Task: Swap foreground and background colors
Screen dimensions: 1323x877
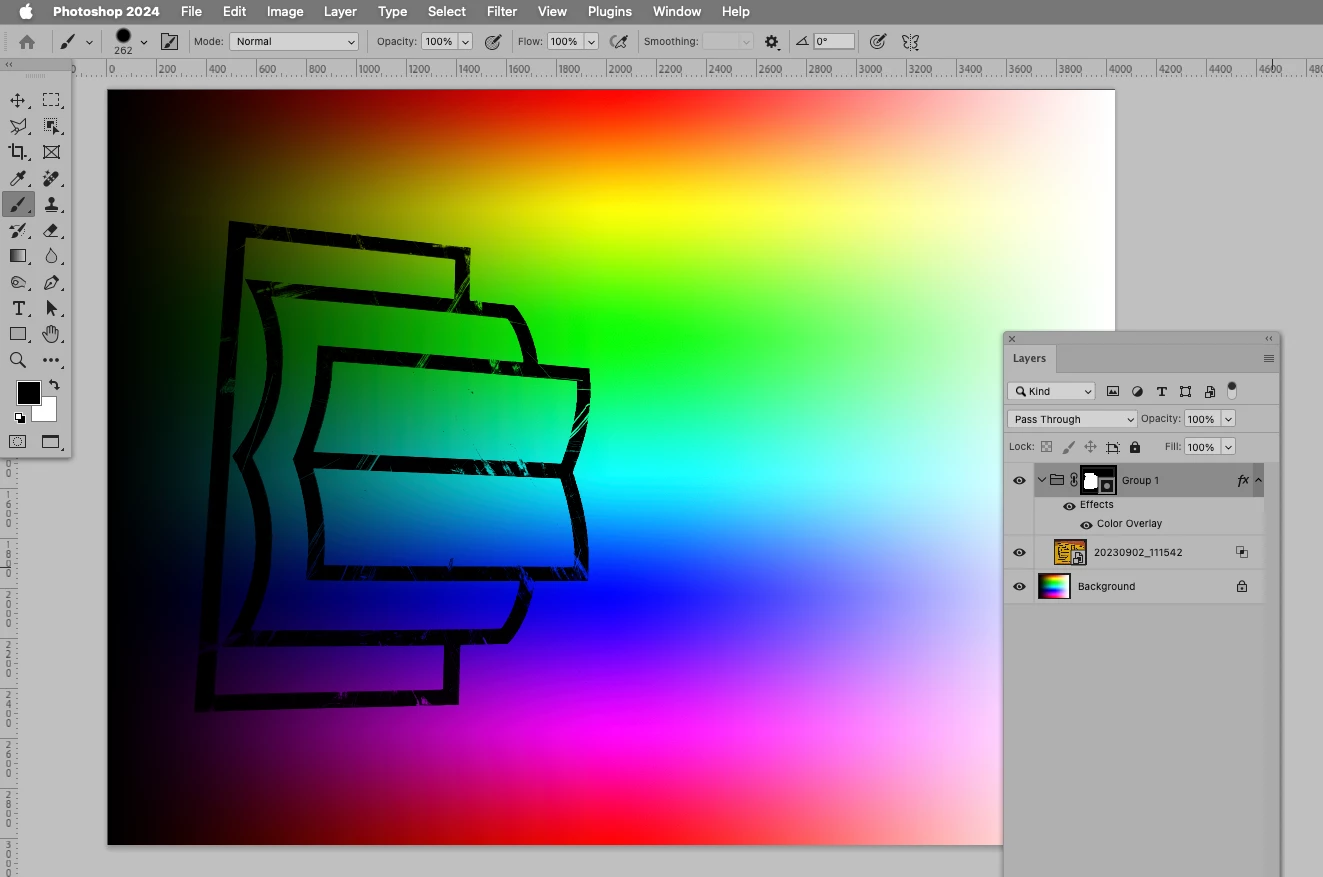Action: [54, 385]
